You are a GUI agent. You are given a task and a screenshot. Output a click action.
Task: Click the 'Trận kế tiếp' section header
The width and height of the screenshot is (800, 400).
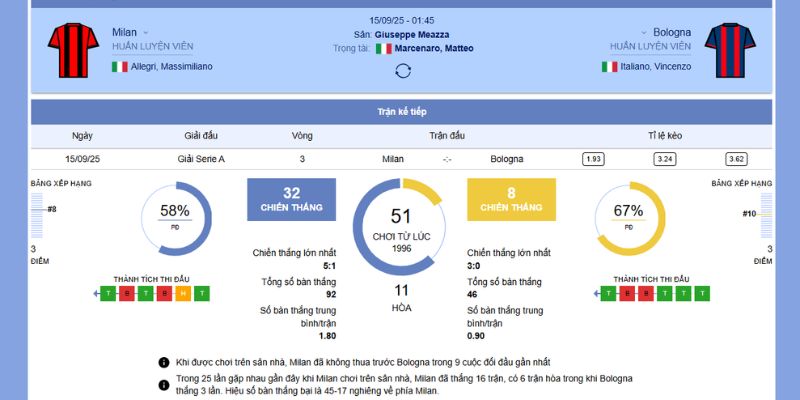tap(400, 111)
